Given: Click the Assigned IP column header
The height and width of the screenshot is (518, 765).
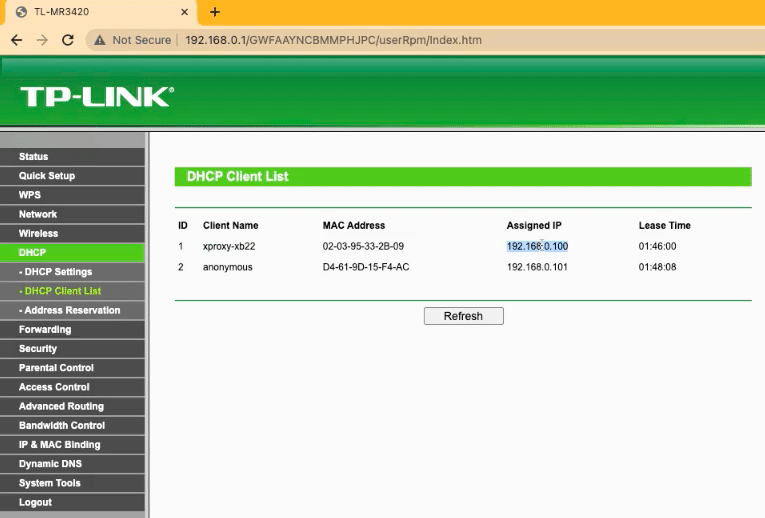Looking at the screenshot, I should tap(534, 225).
